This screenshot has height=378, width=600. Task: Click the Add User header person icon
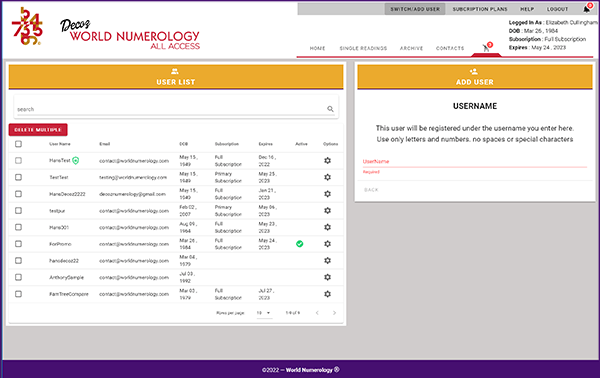474,71
